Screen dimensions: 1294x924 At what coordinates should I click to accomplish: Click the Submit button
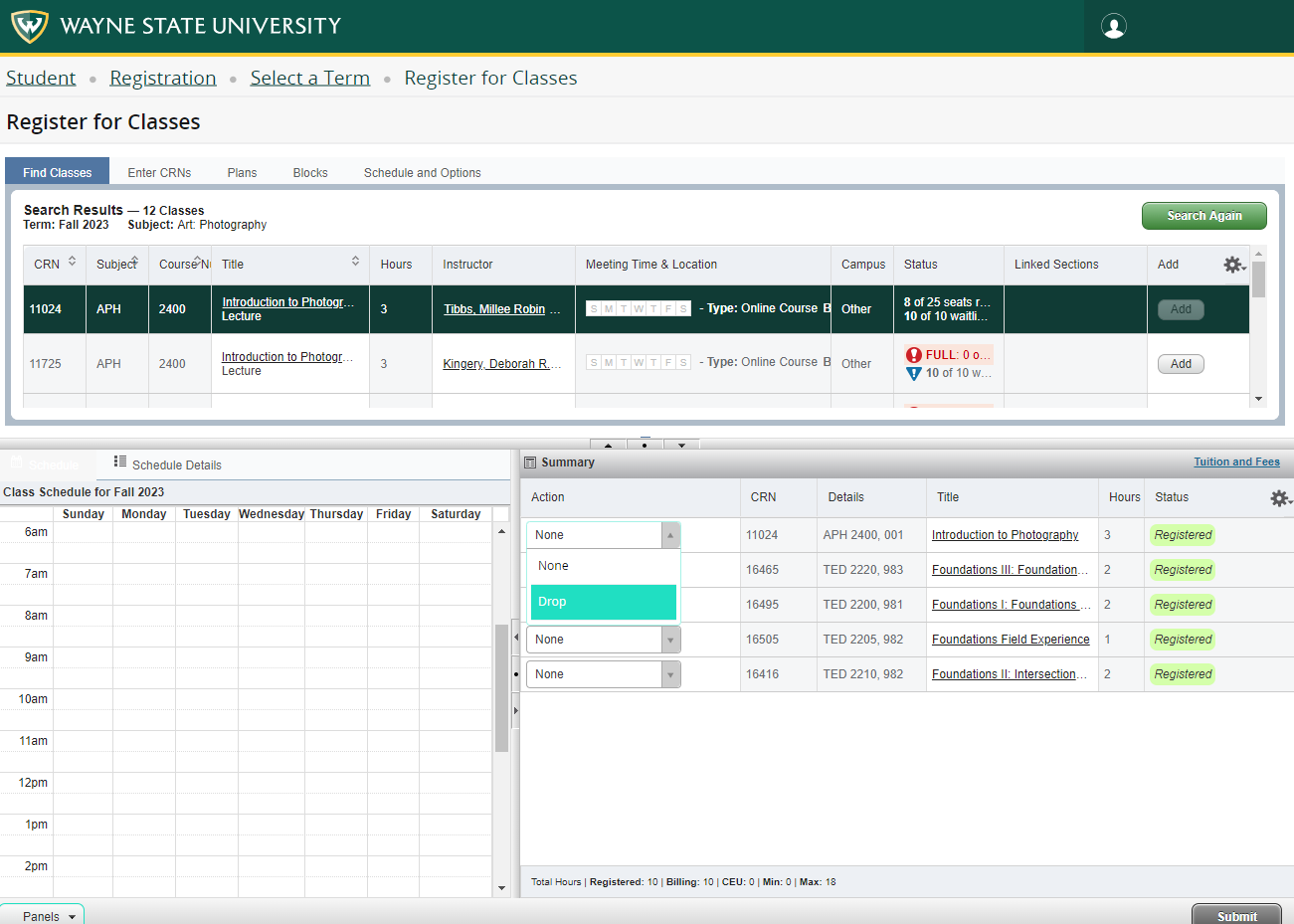pos(1236,915)
